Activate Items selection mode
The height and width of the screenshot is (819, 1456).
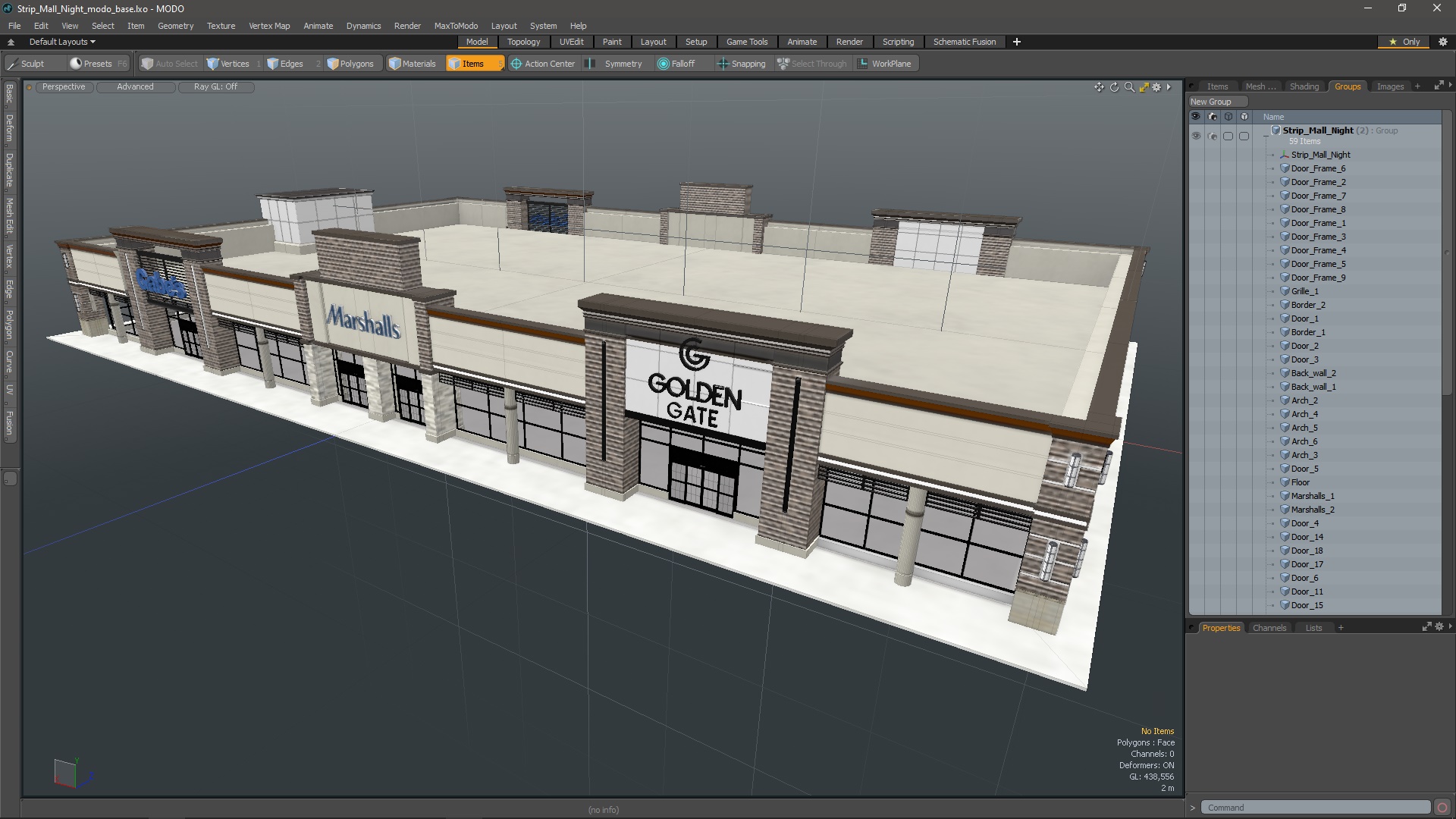[474, 64]
